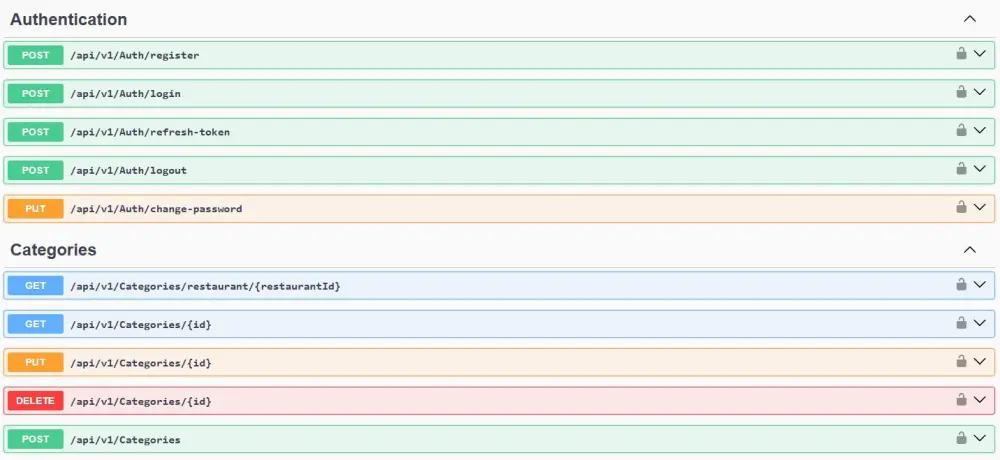Click the /api/v1/Auth/register path text
The image size is (1000, 460).
point(135,56)
